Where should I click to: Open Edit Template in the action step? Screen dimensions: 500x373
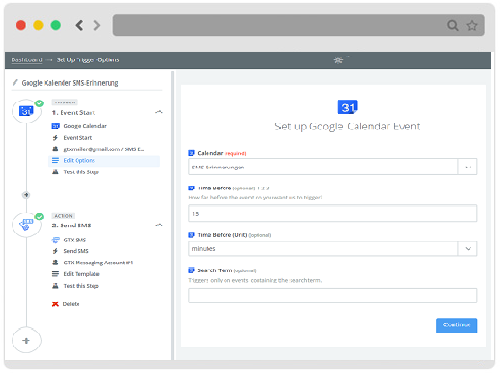pyautogui.click(x=81, y=274)
